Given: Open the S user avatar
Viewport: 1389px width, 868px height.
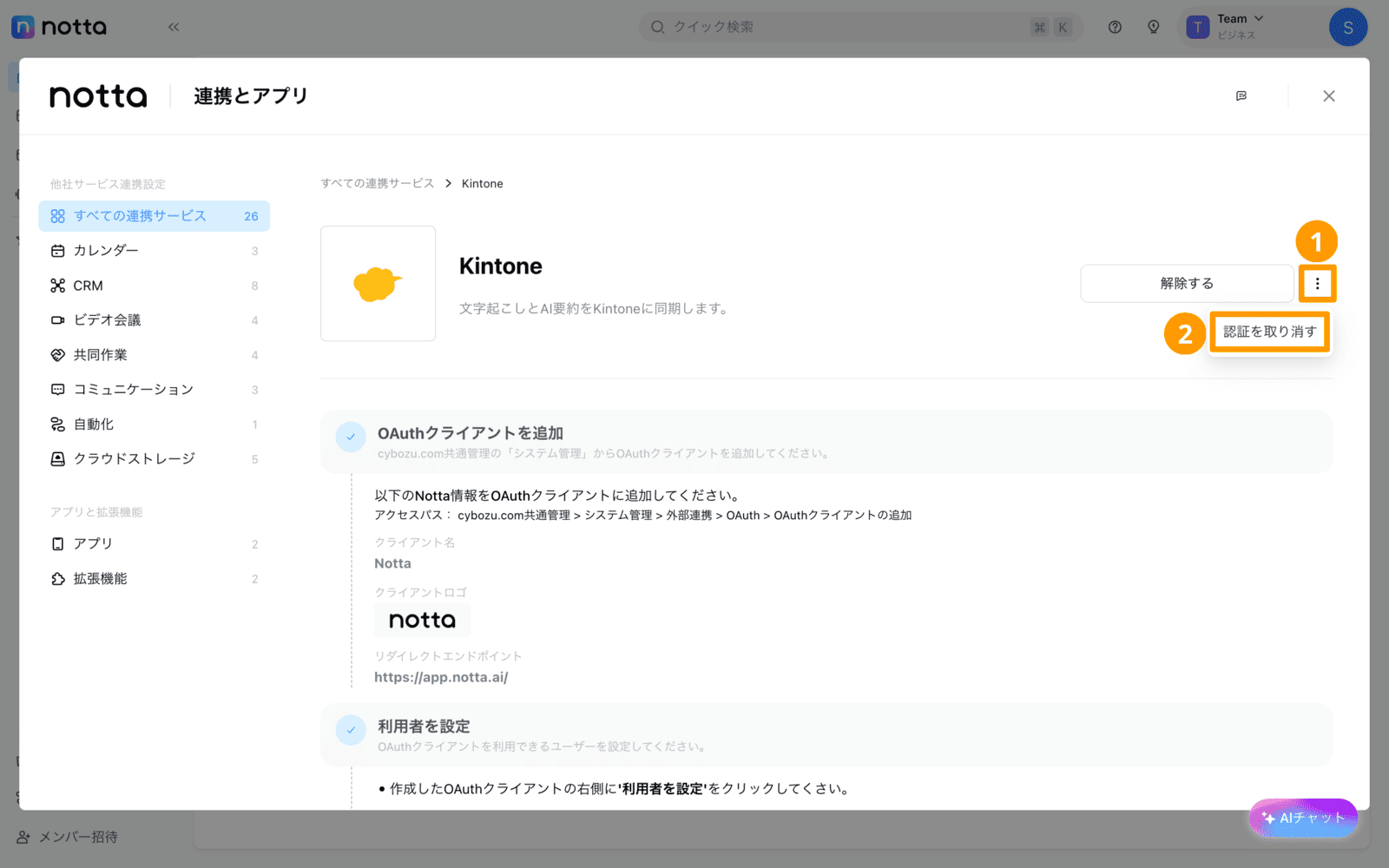Looking at the screenshot, I should click(1347, 27).
